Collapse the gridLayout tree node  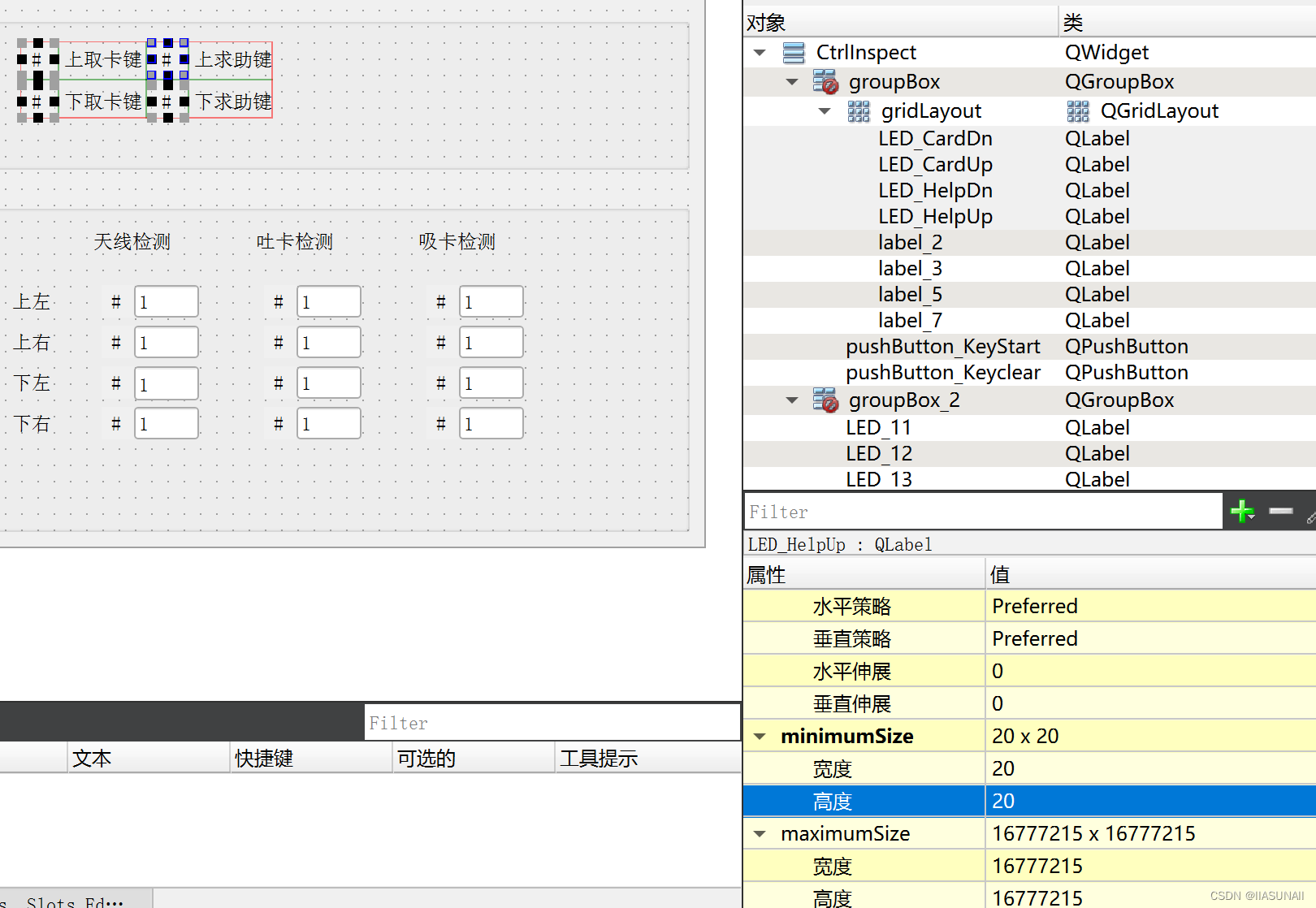click(825, 111)
